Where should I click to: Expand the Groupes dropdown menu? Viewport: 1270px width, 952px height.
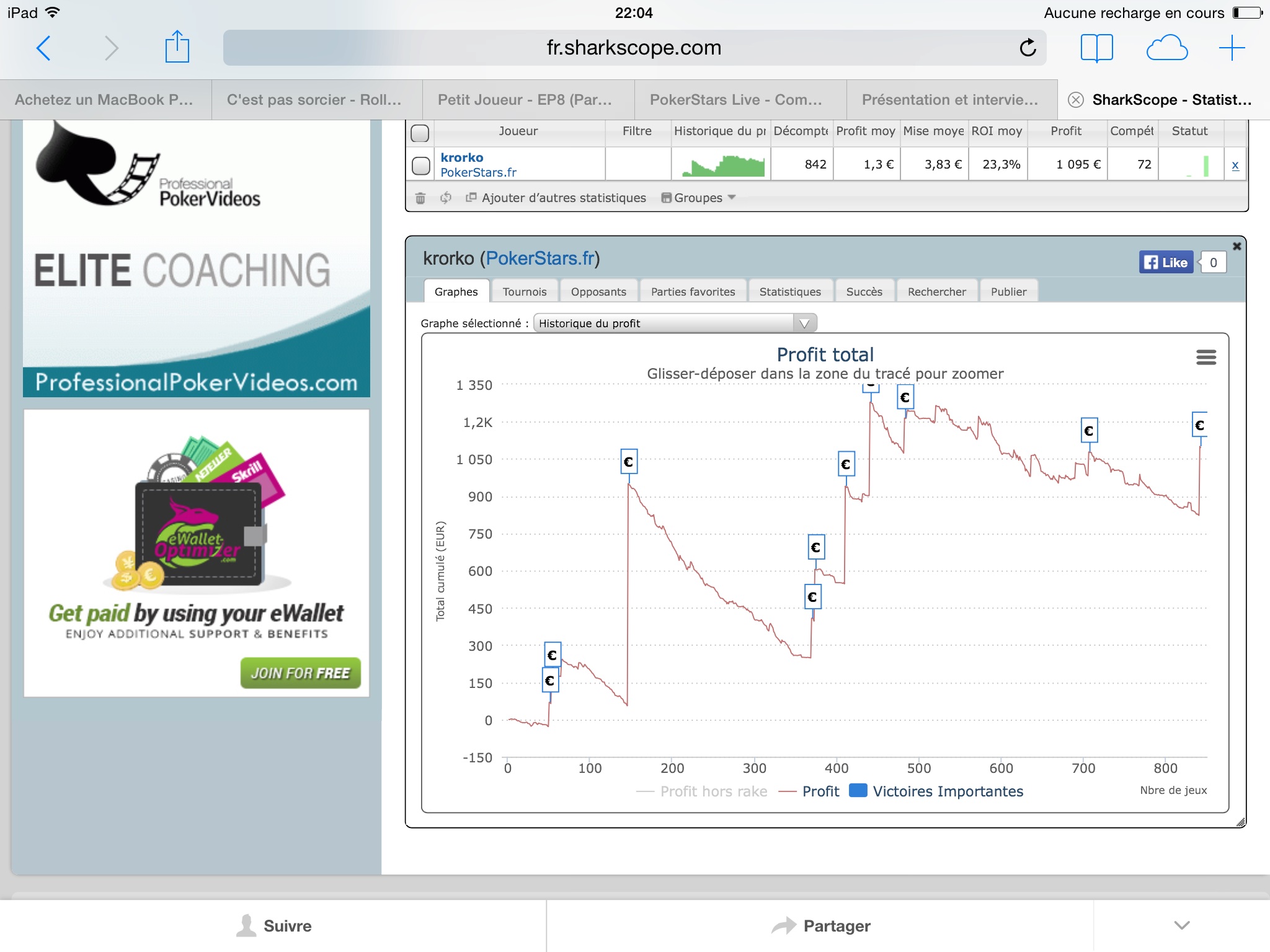[x=699, y=198]
